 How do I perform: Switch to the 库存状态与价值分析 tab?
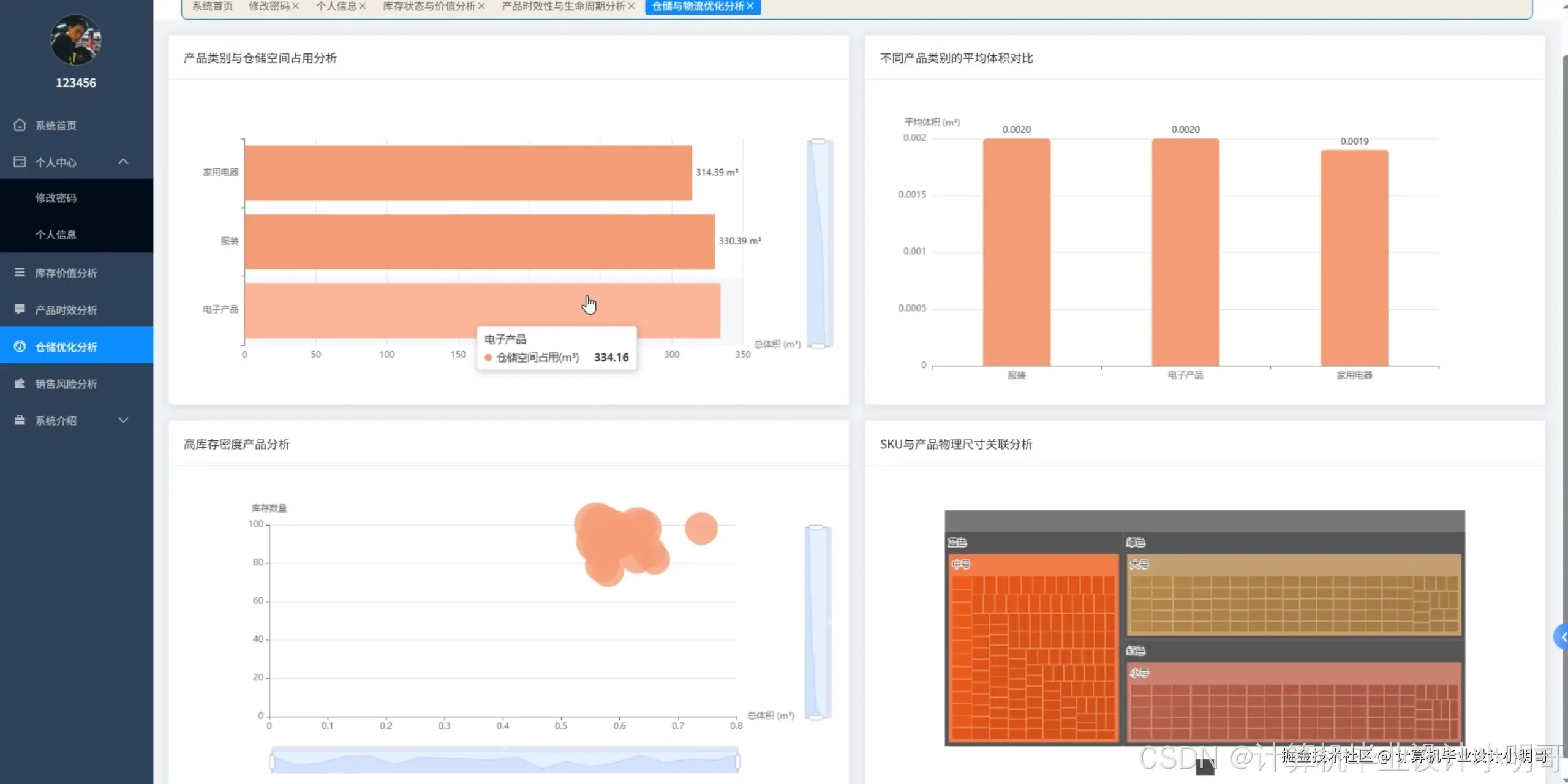(429, 6)
